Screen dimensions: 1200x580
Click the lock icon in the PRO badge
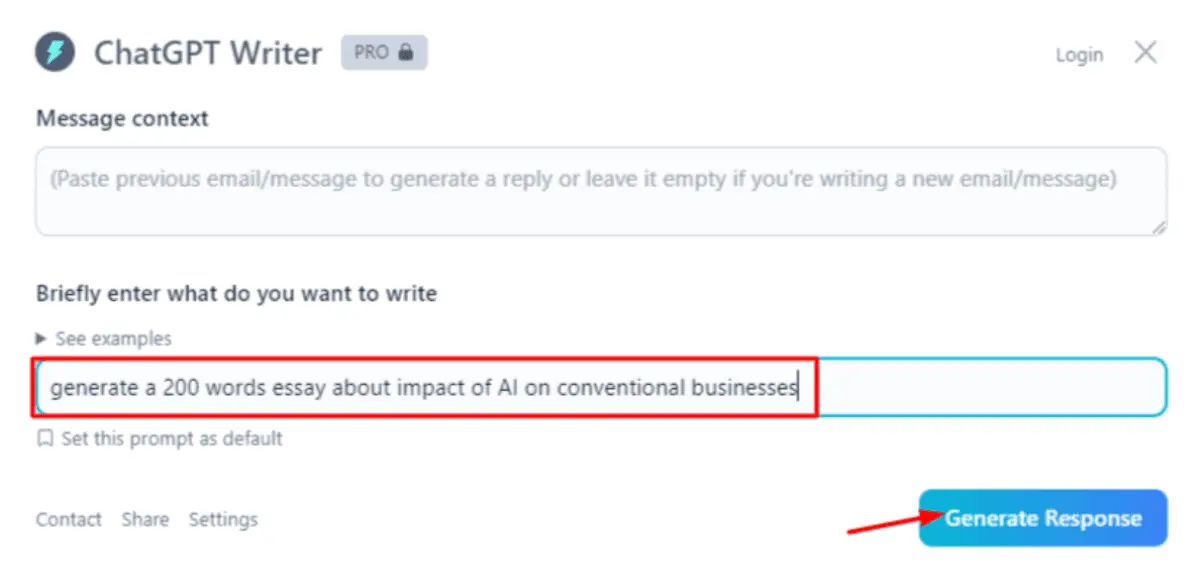pos(406,53)
